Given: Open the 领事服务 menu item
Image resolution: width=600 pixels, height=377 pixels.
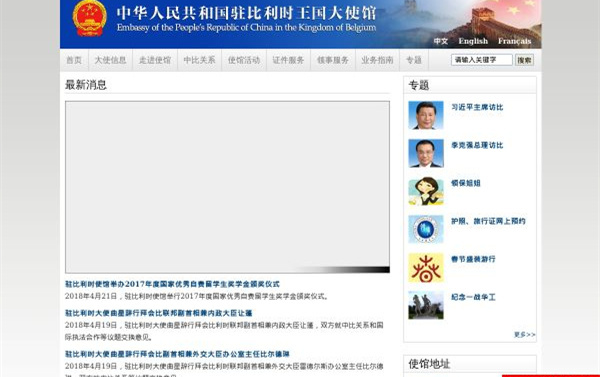Looking at the screenshot, I should pyautogui.click(x=333, y=60).
